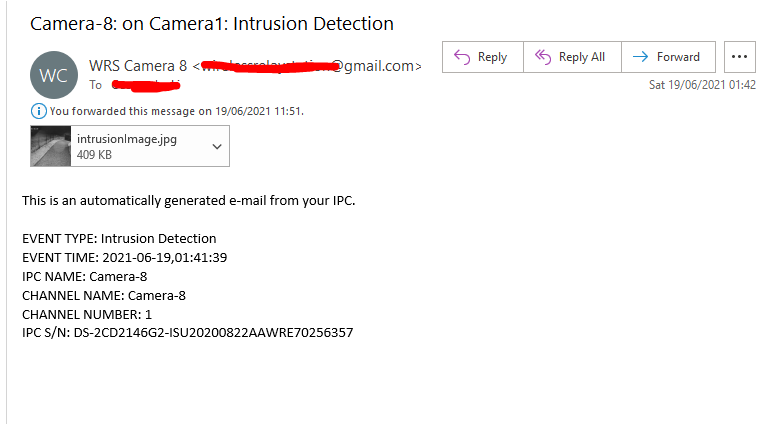This screenshot has width=766, height=424.
Task: Click the EVENT TIME line in body
Action: pyautogui.click(x=125, y=258)
